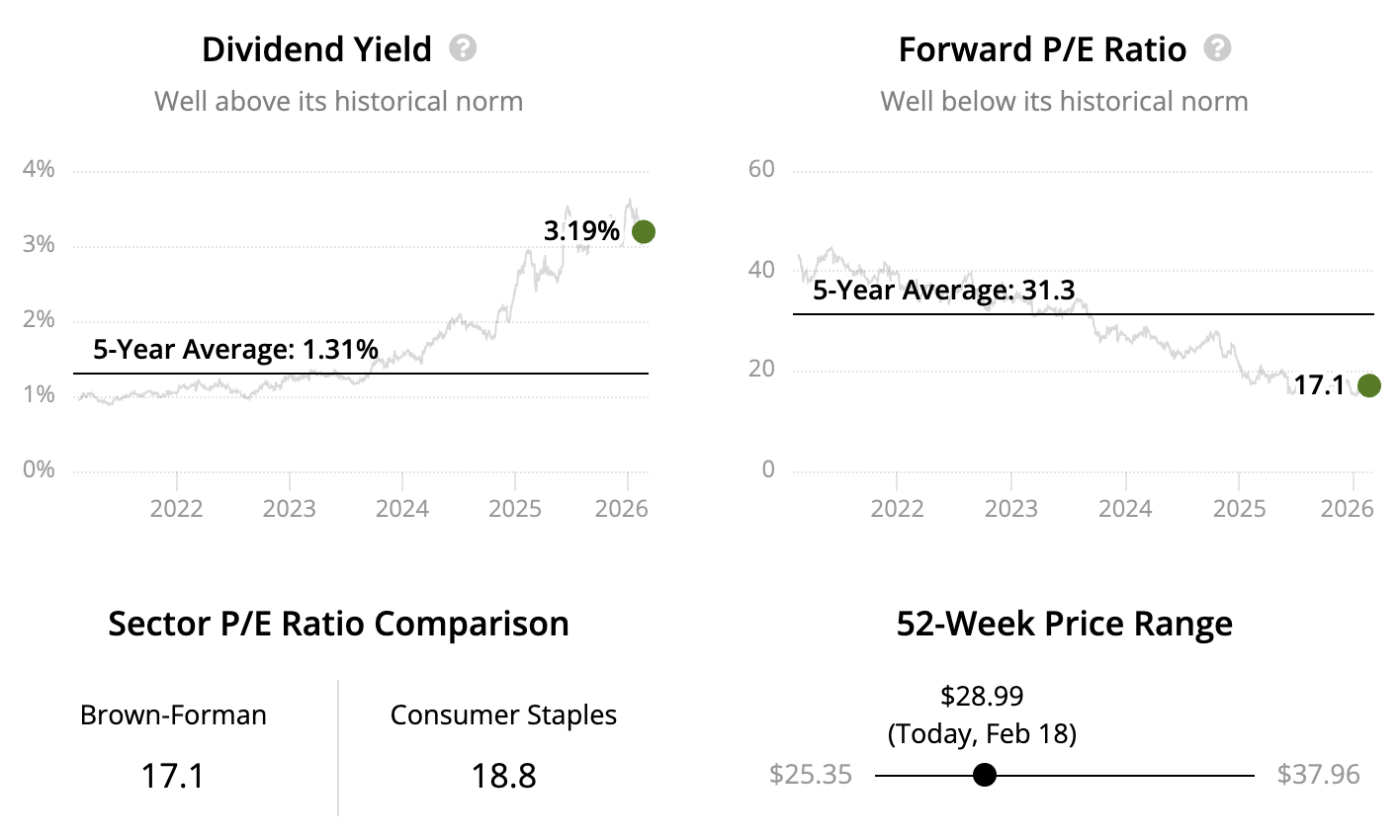
Task: Click the Sector P/E Ratio Comparison heading
Action: pyautogui.click(x=338, y=625)
